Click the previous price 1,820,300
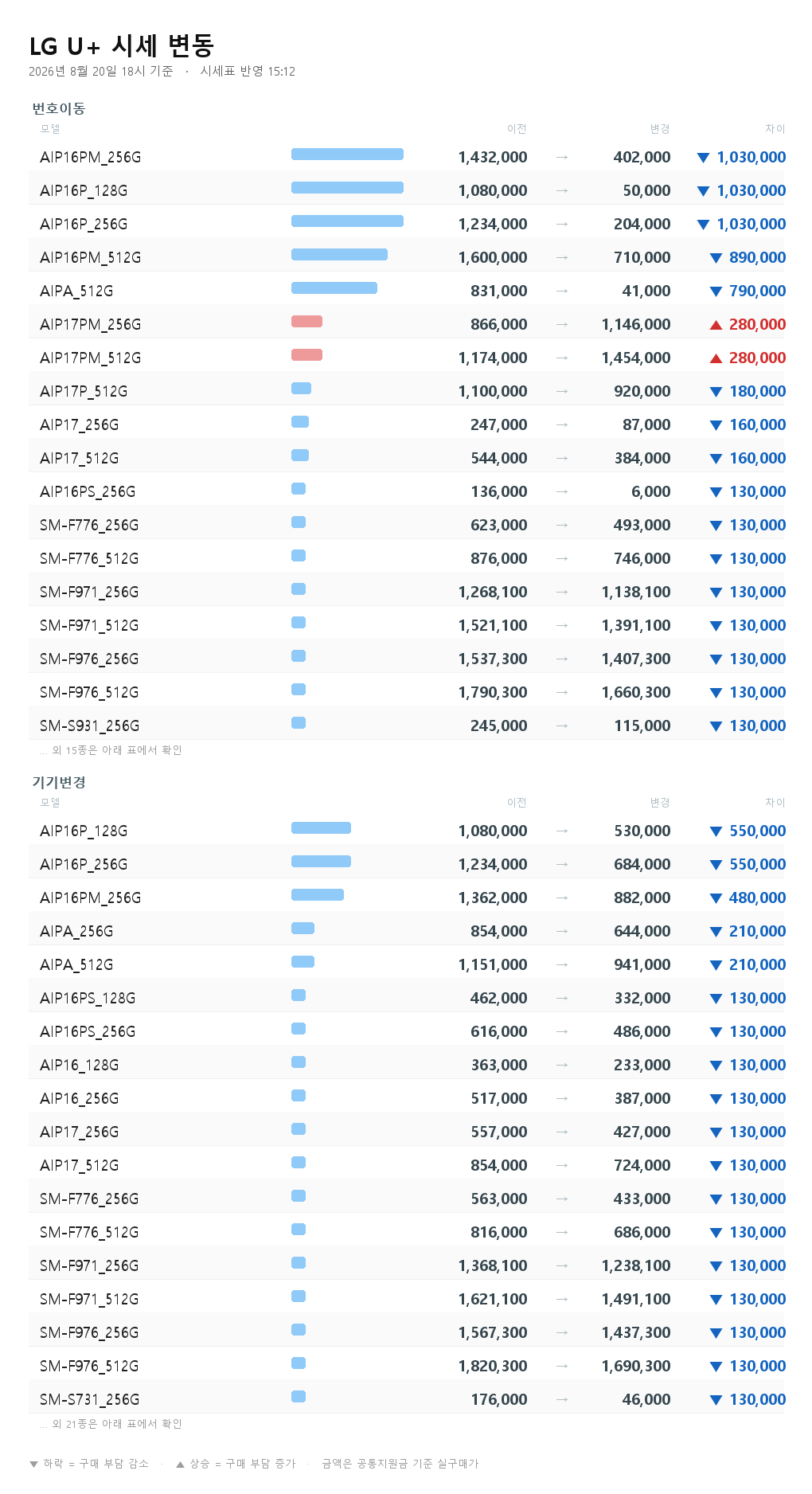The width and height of the screenshot is (812, 1494). 493,1367
